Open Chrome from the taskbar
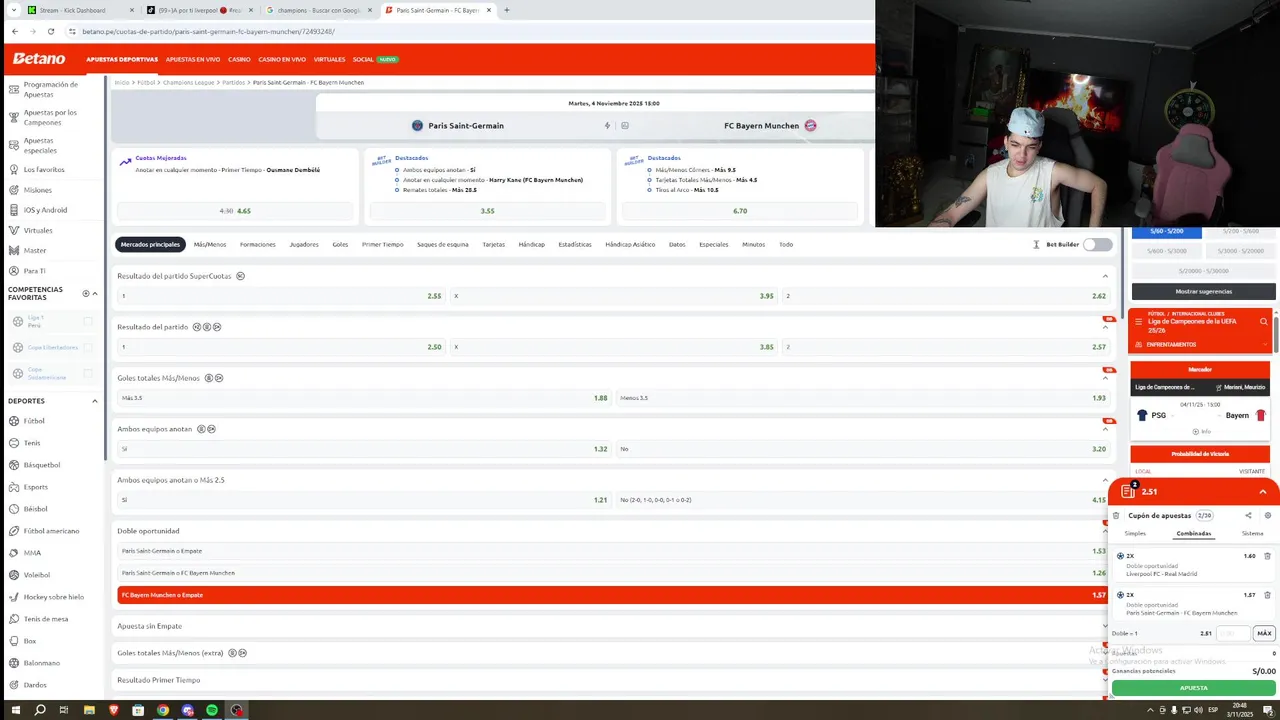 click(x=163, y=710)
